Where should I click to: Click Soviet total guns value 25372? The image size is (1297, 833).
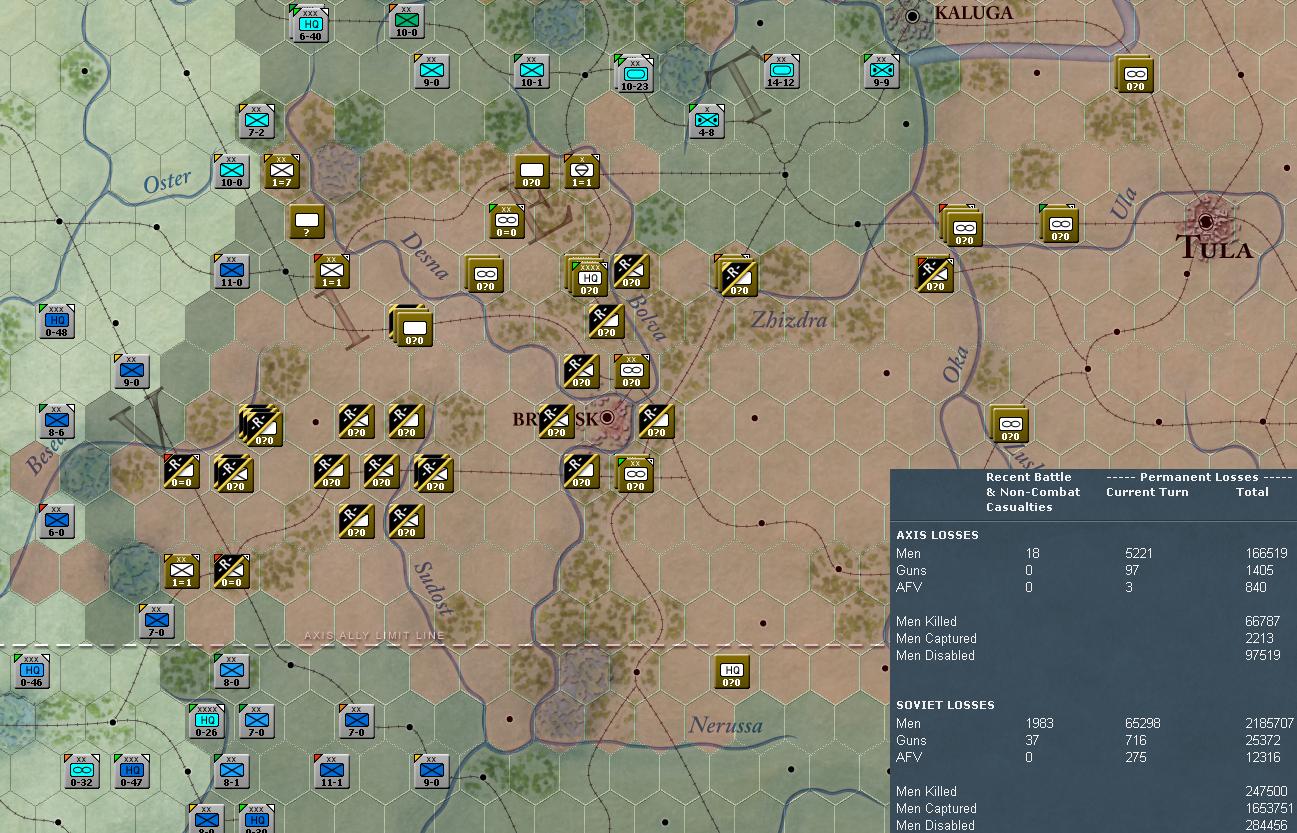(x=1264, y=740)
